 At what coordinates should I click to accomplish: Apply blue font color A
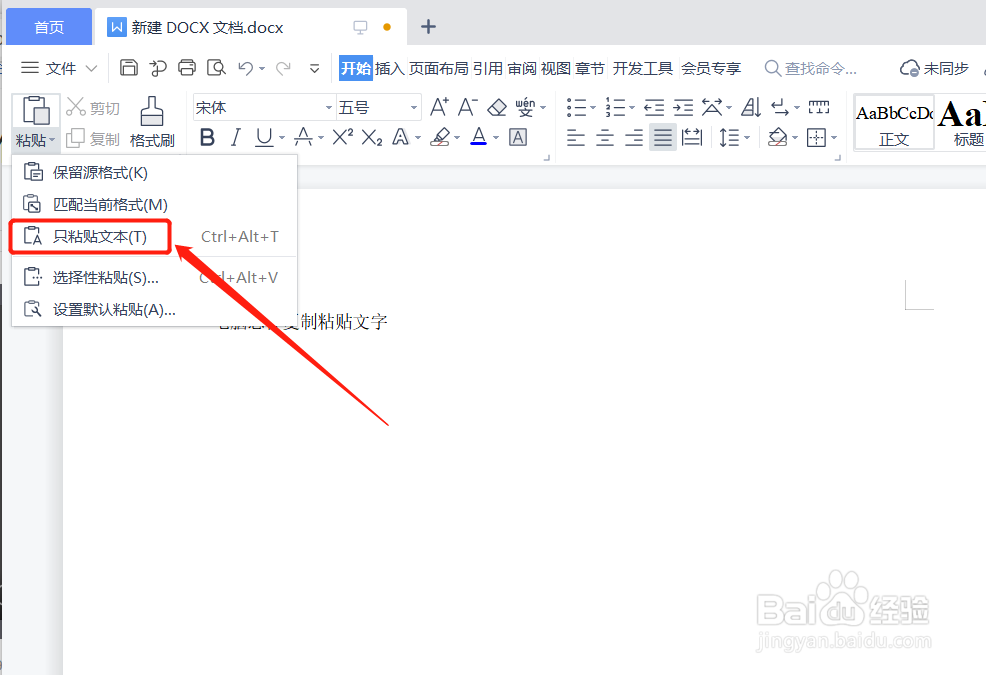(479, 137)
